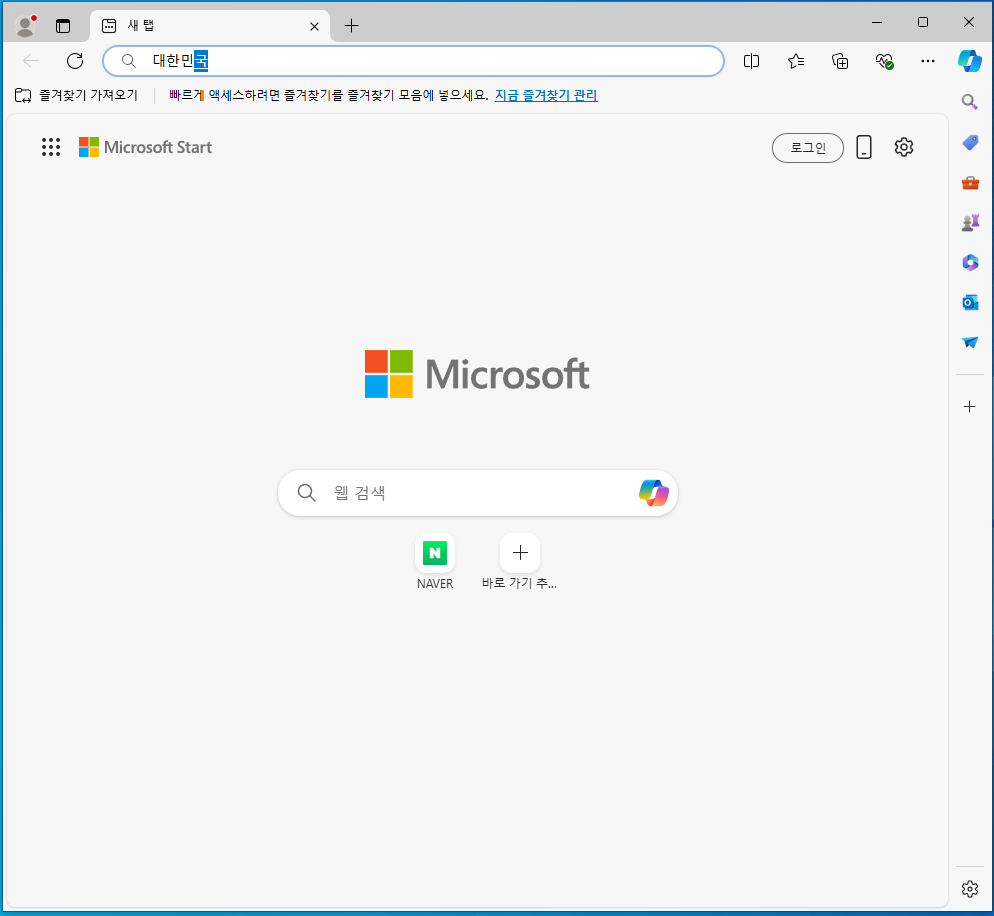Screen dimensions: 994x916
Task: Open the Copilot icon in toolbar
Action: (969, 61)
